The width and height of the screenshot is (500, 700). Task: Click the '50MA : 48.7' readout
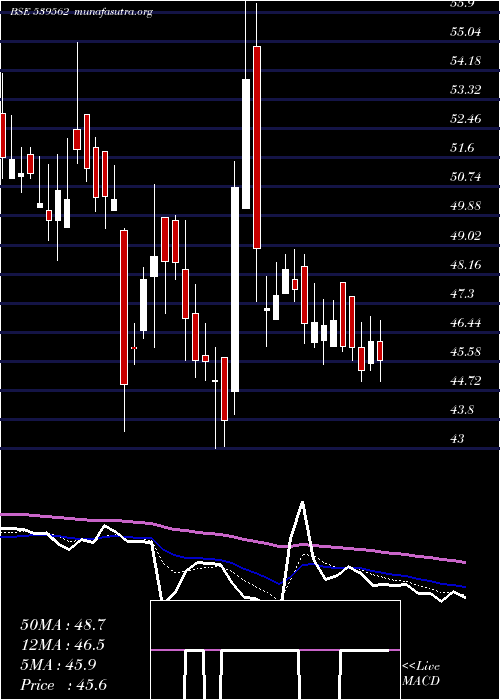coord(63,625)
